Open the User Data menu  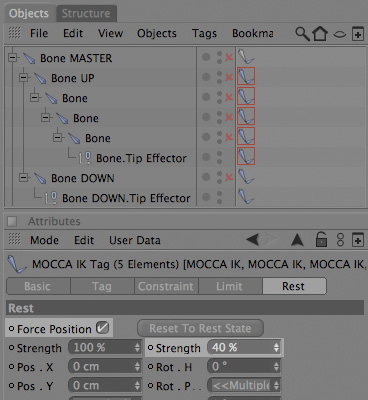[135, 240]
